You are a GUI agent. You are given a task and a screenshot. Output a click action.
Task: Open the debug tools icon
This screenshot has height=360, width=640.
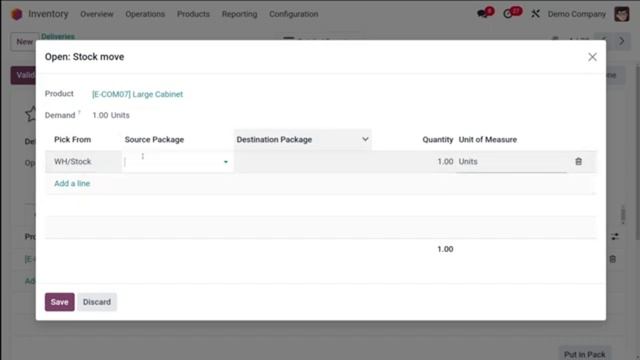(535, 14)
